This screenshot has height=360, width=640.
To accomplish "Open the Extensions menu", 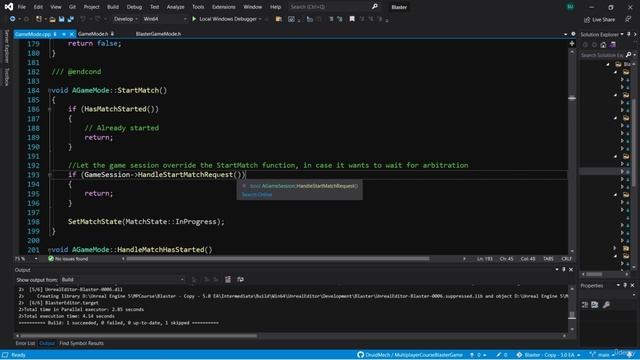I will click(224, 7).
